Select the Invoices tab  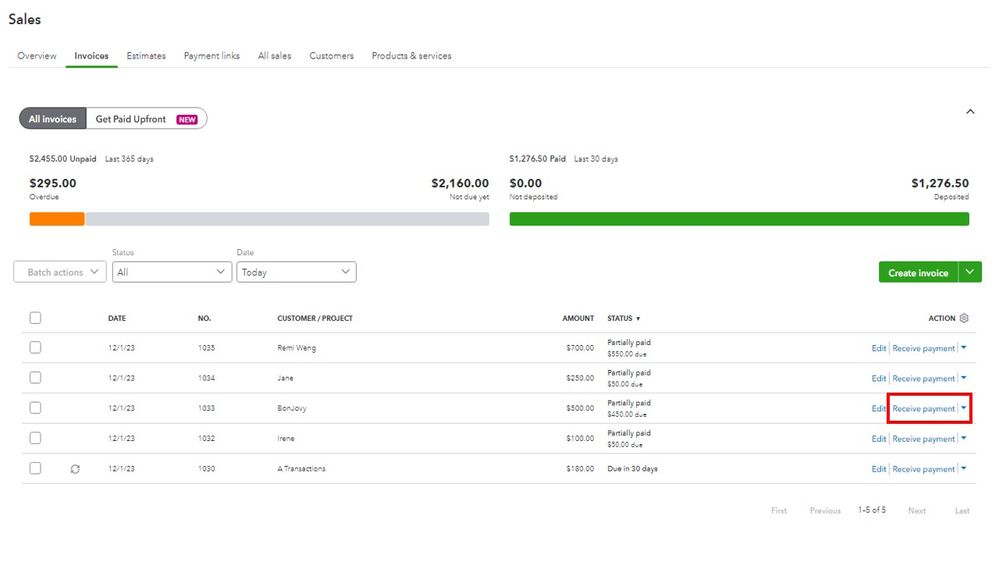[91, 55]
